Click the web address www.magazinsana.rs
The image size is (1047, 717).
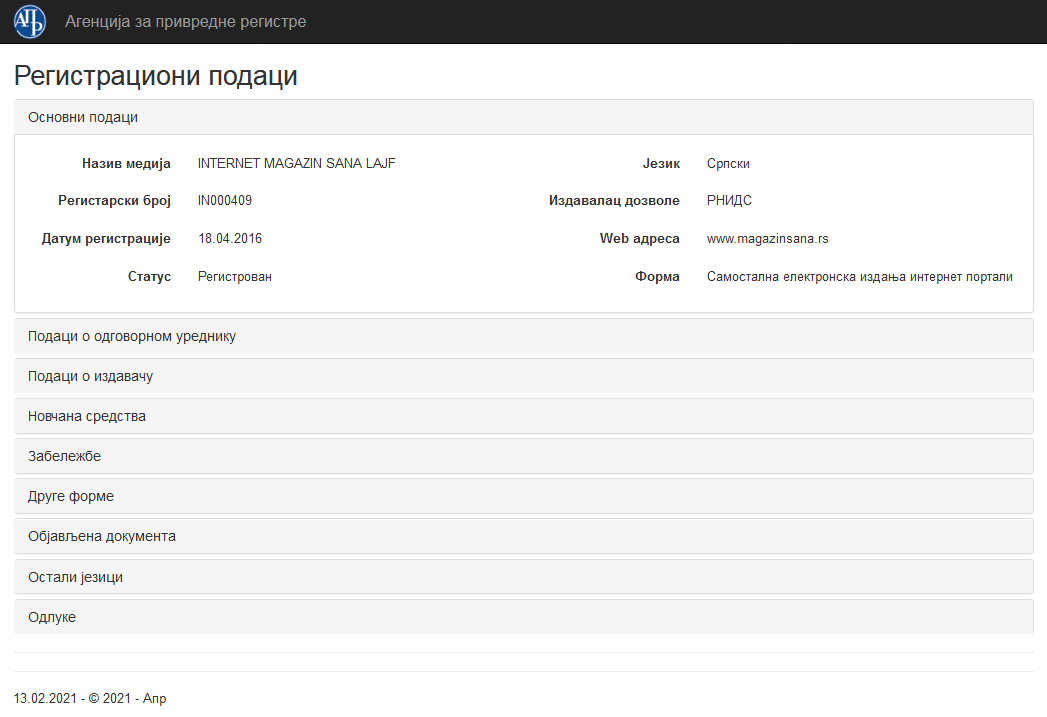point(767,239)
